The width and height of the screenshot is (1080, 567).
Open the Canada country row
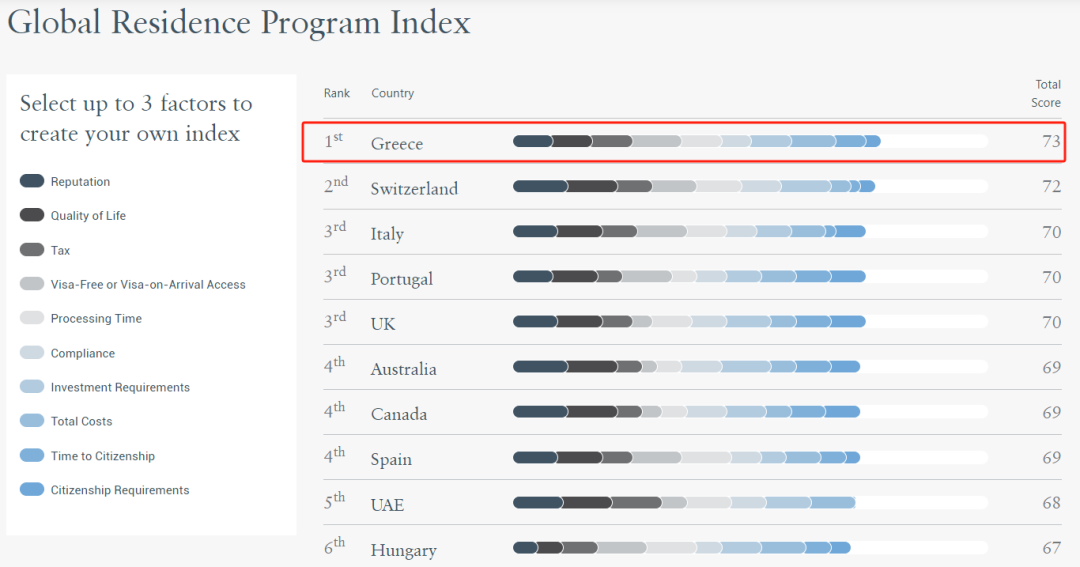point(692,412)
